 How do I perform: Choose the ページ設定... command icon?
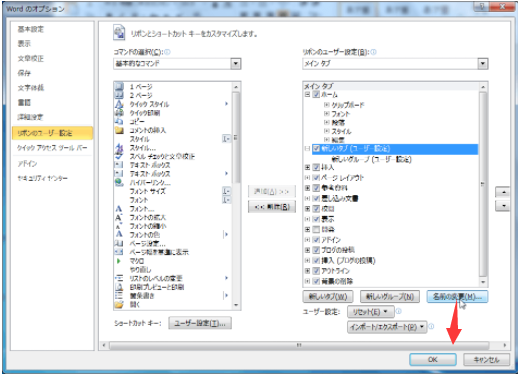point(119,243)
